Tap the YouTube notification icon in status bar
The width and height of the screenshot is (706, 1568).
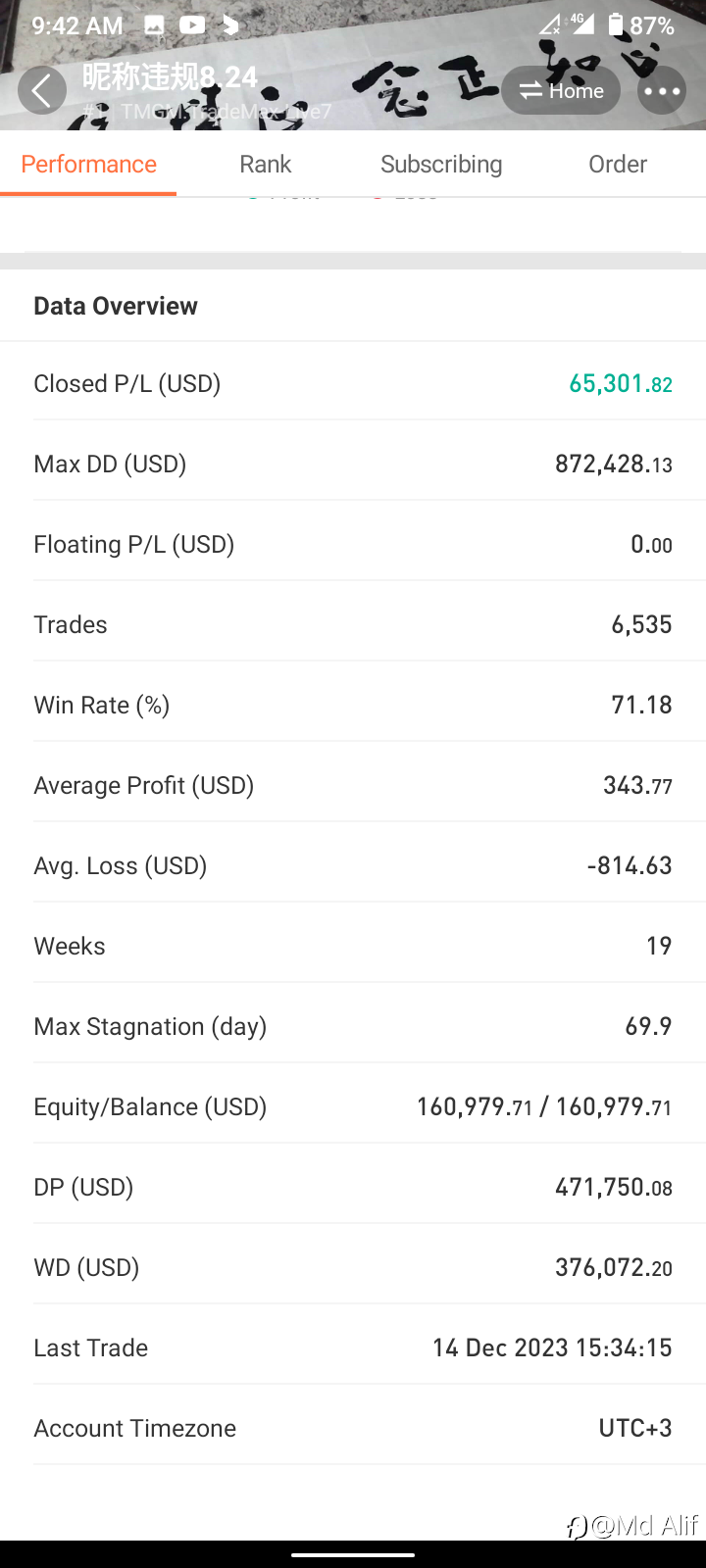(x=192, y=25)
